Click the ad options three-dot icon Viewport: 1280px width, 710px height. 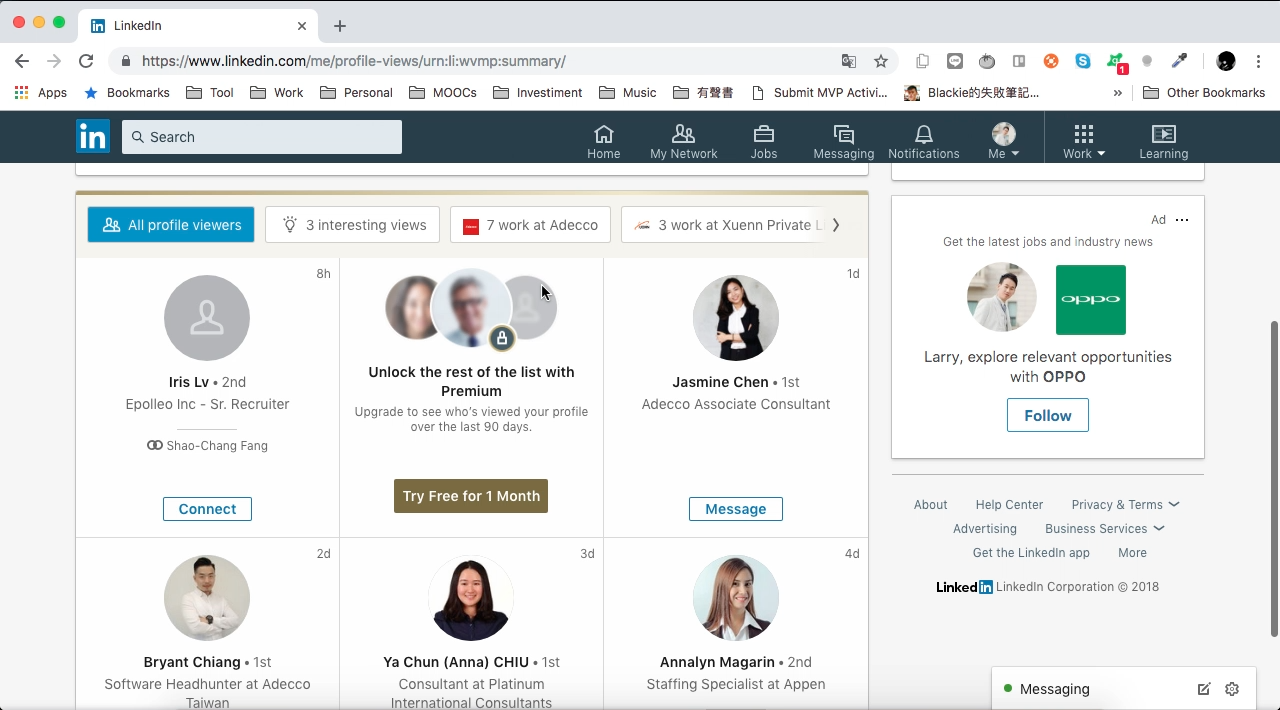pos(1182,220)
